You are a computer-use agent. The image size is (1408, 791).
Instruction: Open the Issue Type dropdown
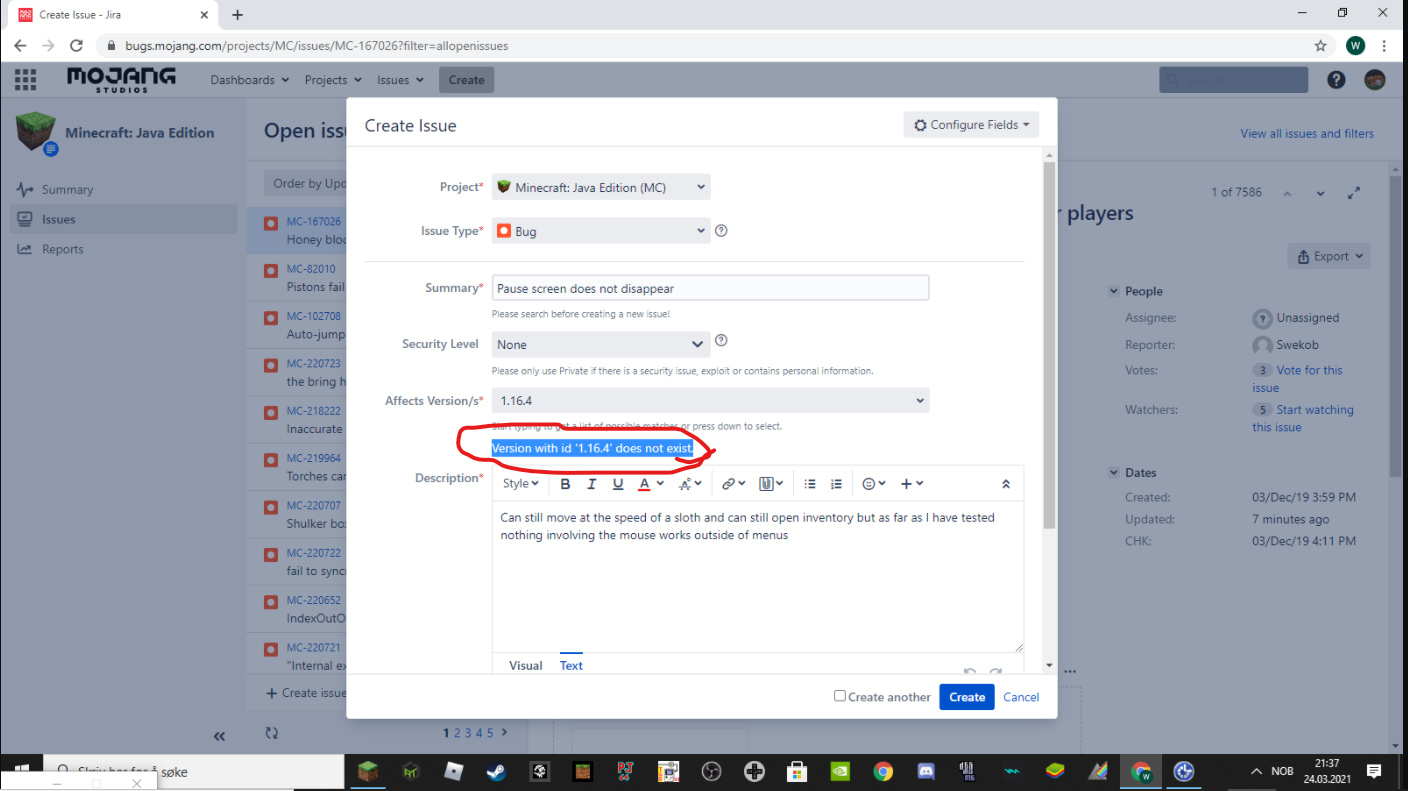(601, 231)
